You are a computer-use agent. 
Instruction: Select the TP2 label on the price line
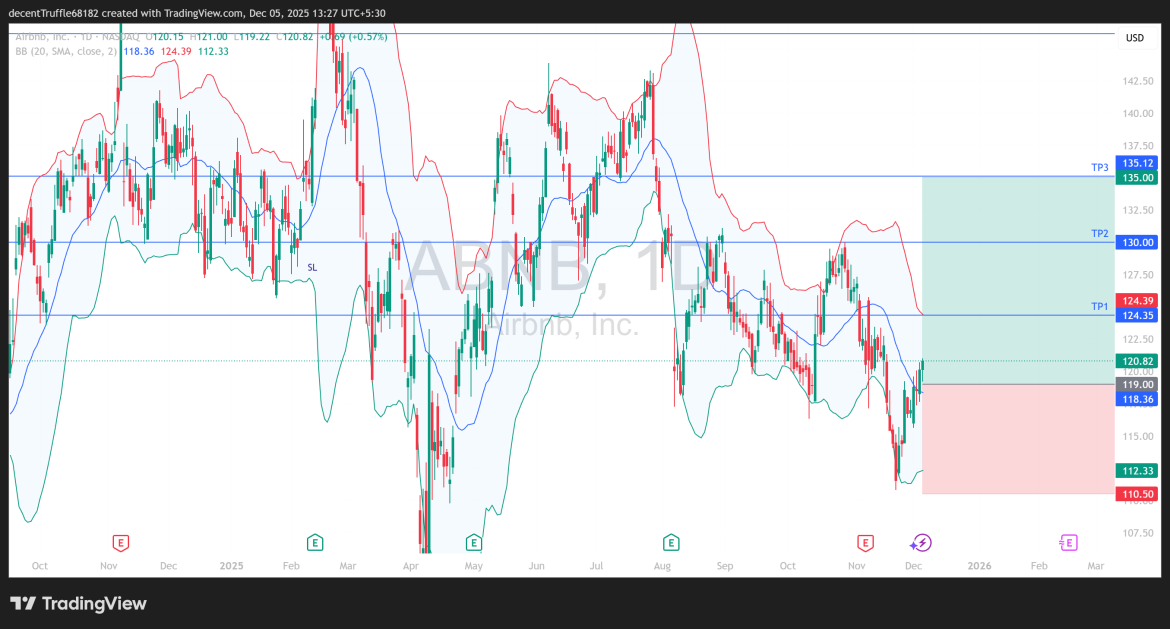click(1099, 233)
